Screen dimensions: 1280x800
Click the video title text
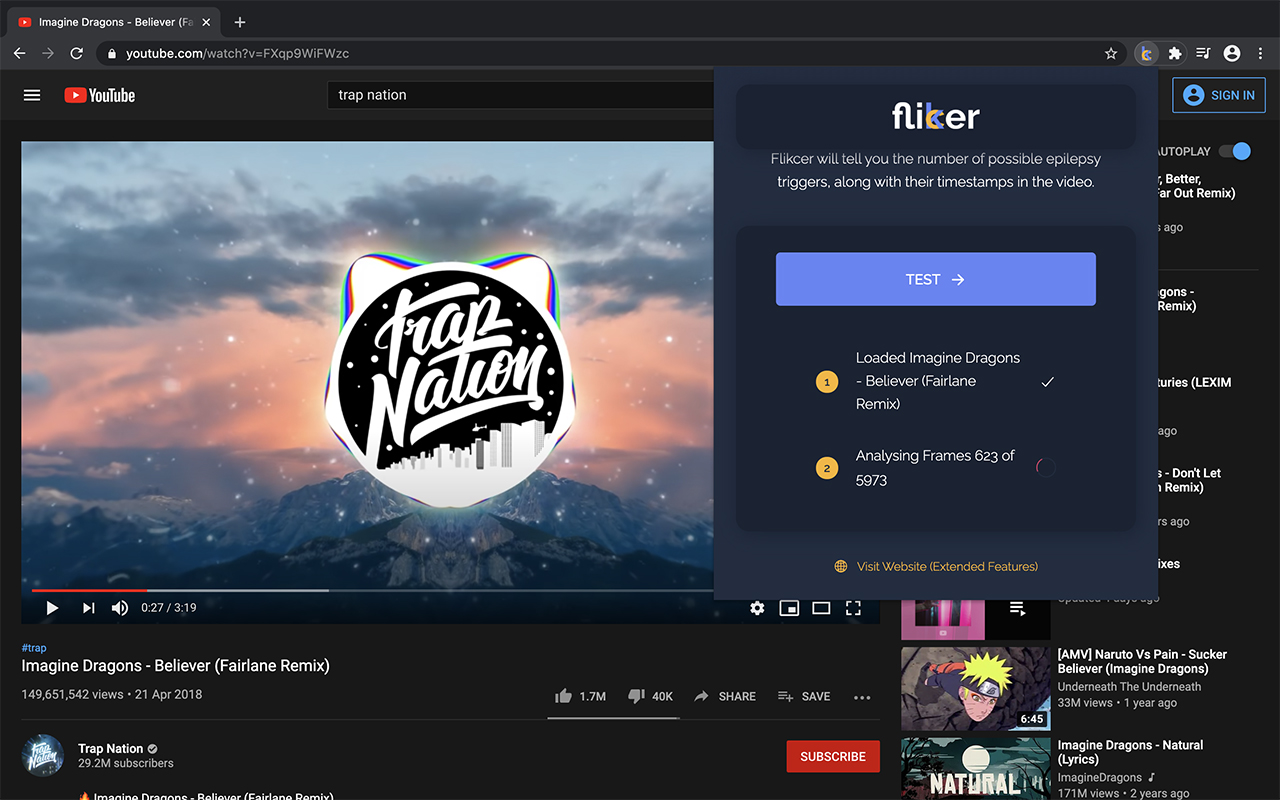pos(175,665)
